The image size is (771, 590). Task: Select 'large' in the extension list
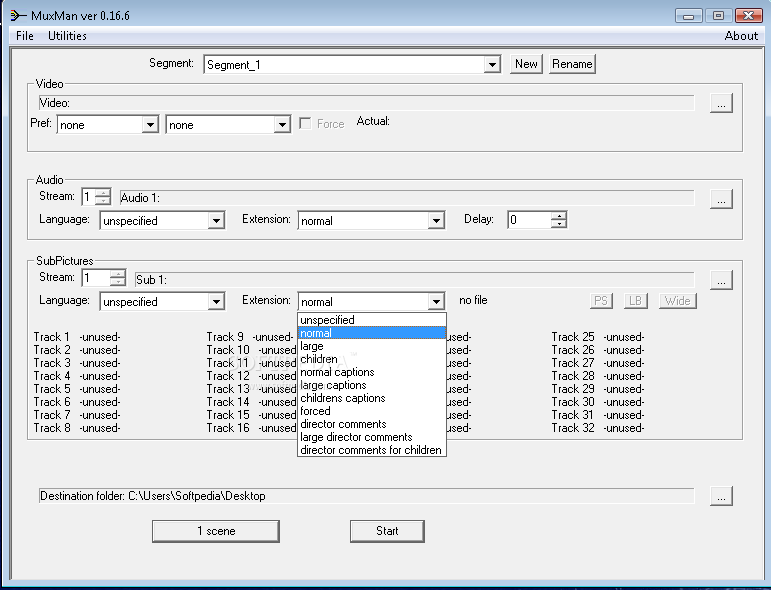click(372, 346)
